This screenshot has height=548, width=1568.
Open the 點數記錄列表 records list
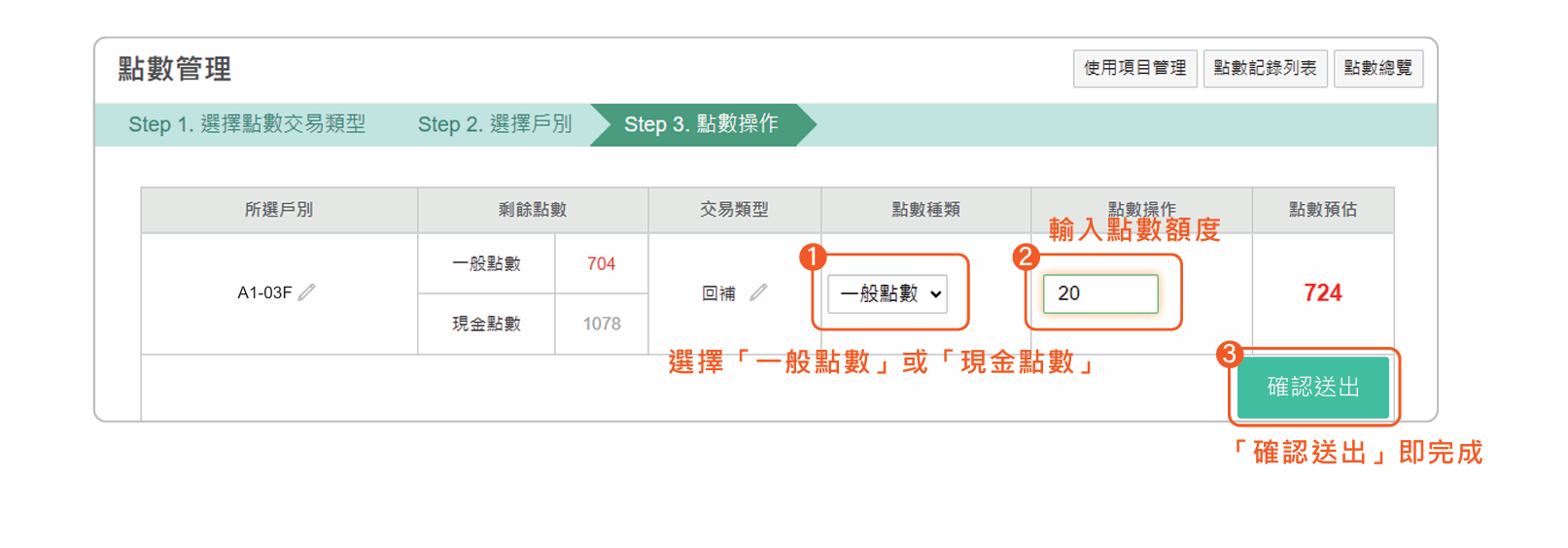click(1265, 68)
